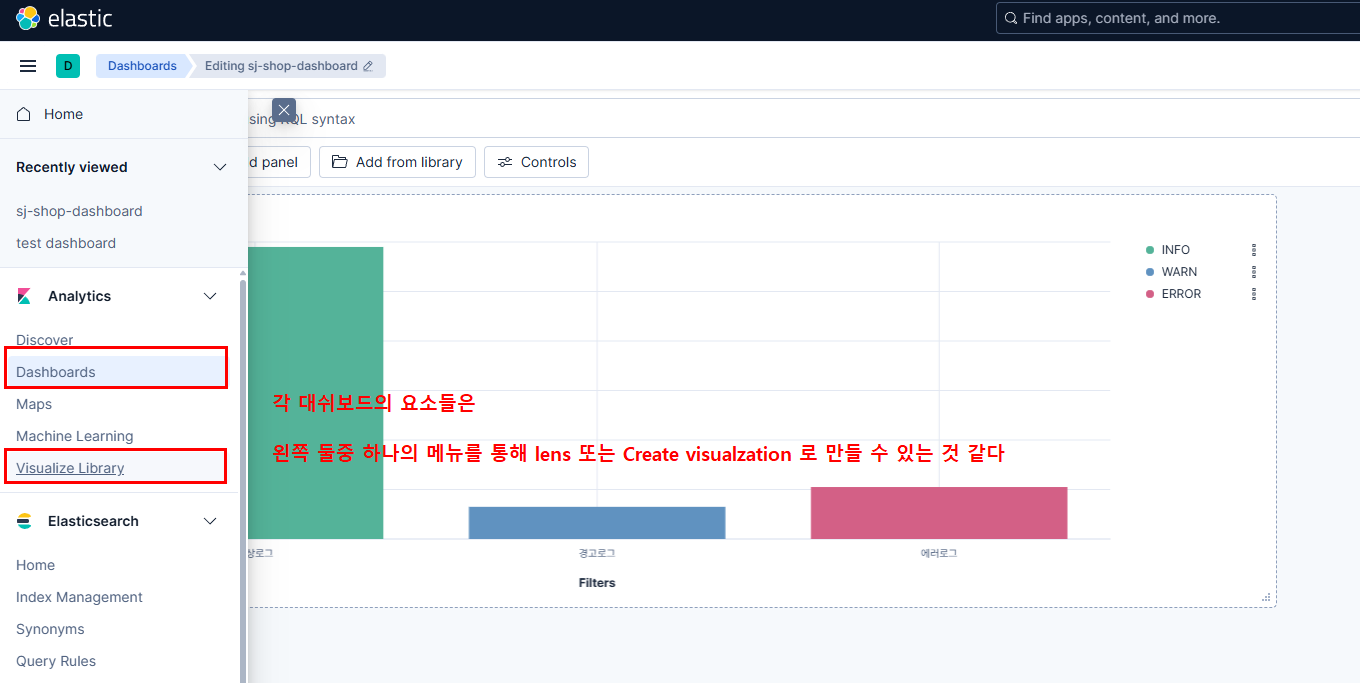The height and width of the screenshot is (683, 1360).
Task: Click the Filters axis title
Action: [597, 582]
